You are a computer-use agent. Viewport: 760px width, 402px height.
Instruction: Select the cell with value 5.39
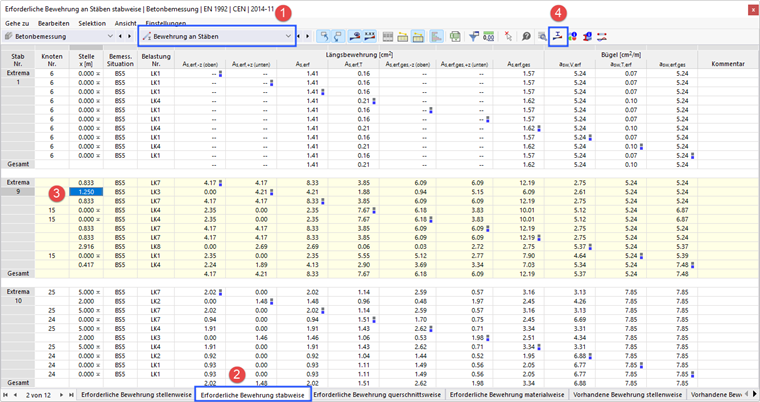point(672,256)
